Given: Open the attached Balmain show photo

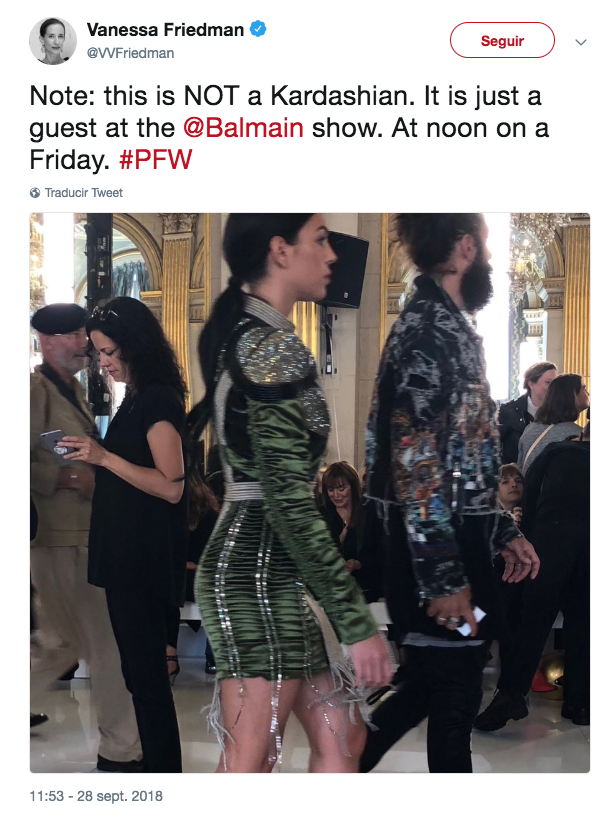Looking at the screenshot, I should click(310, 493).
